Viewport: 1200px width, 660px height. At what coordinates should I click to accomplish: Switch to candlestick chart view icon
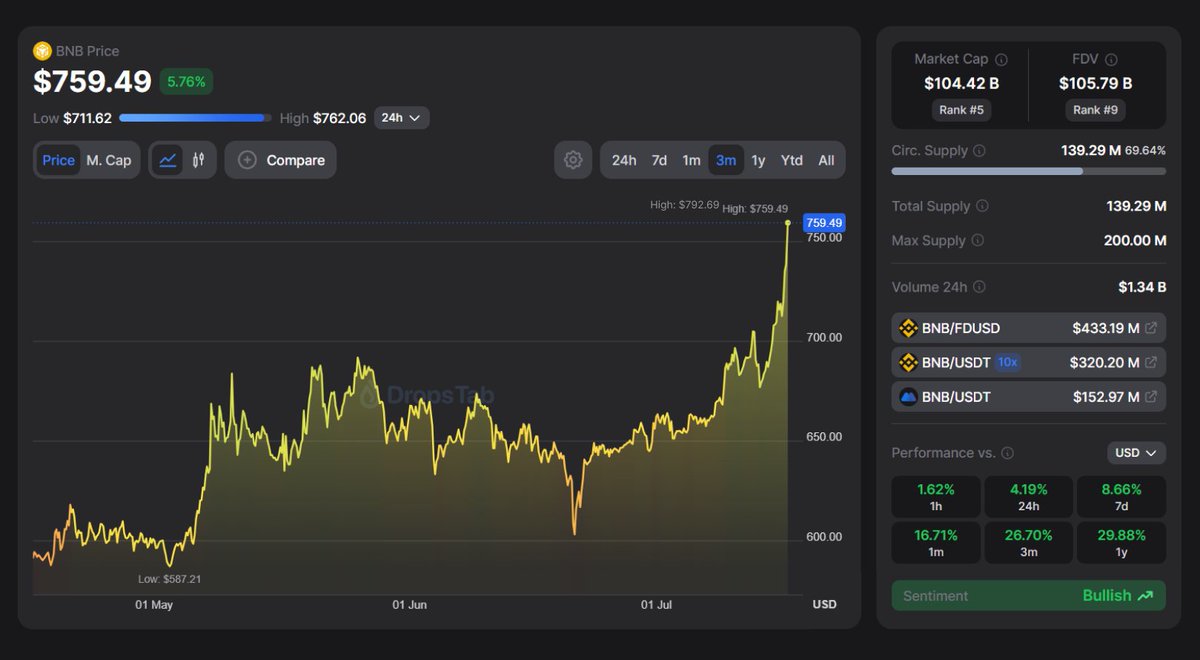click(x=198, y=160)
